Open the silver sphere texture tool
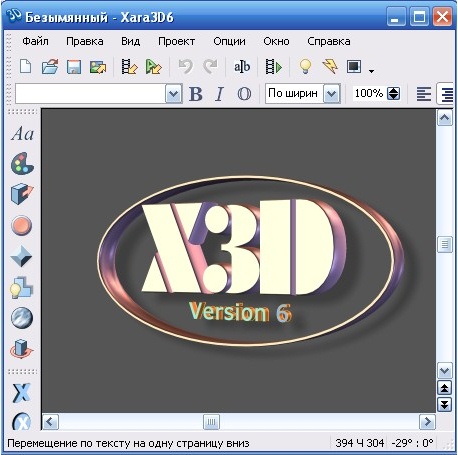Viewport: 458px width, 455px height. [x=22, y=318]
